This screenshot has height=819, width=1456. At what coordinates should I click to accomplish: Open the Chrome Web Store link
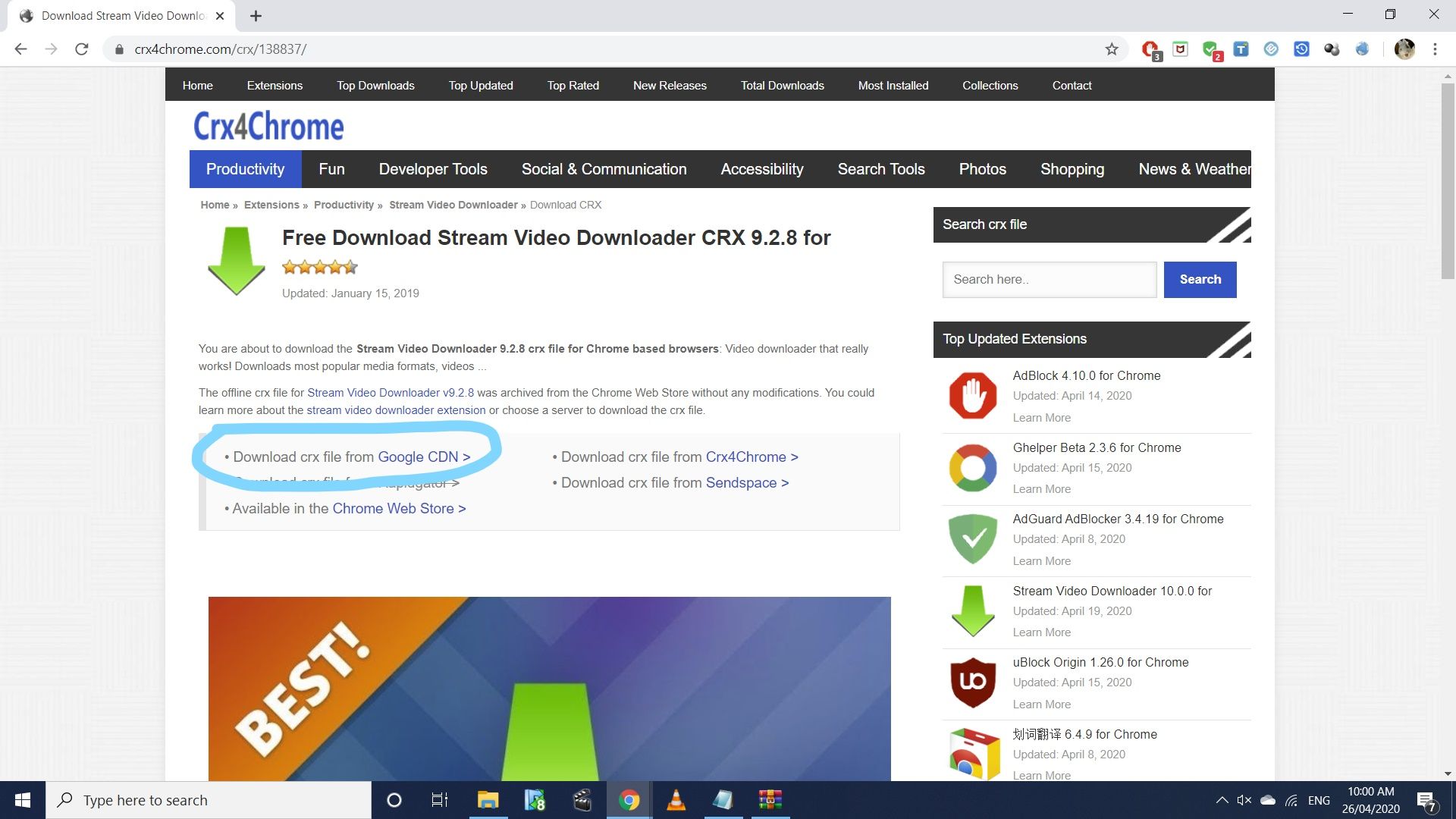tap(398, 509)
